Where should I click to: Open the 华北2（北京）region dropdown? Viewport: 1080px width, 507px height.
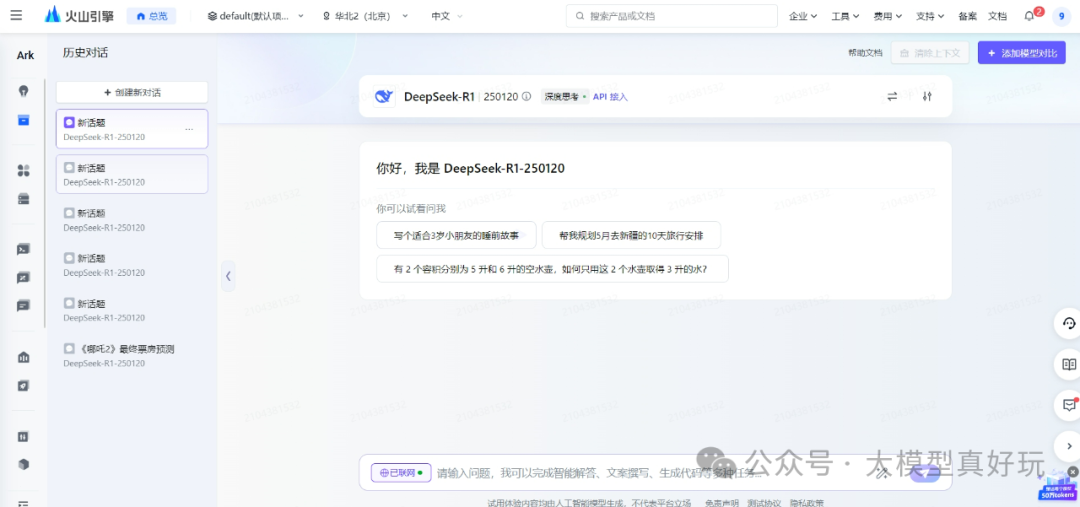coord(364,16)
